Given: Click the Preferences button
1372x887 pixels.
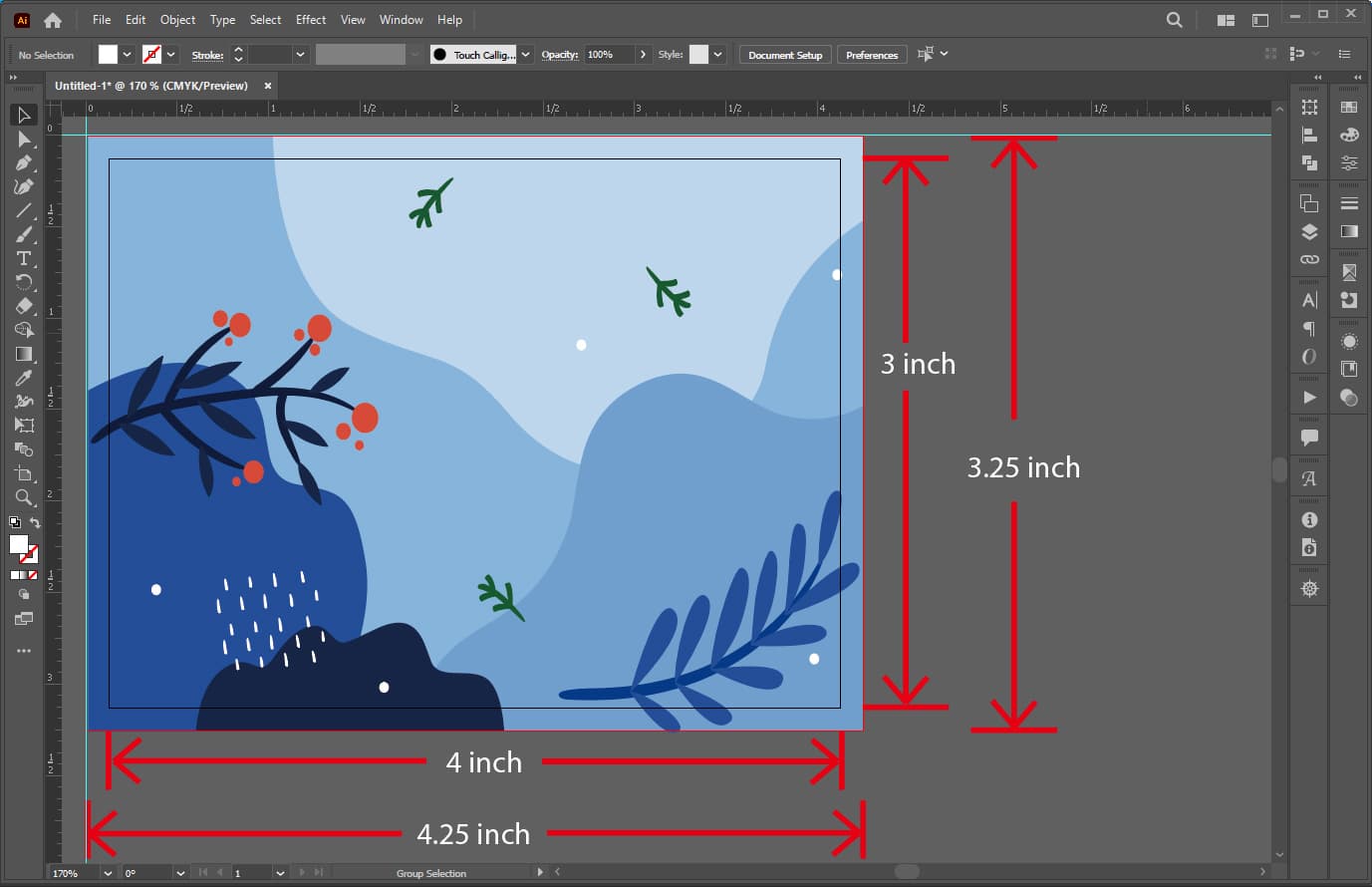Looking at the screenshot, I should pos(872,55).
